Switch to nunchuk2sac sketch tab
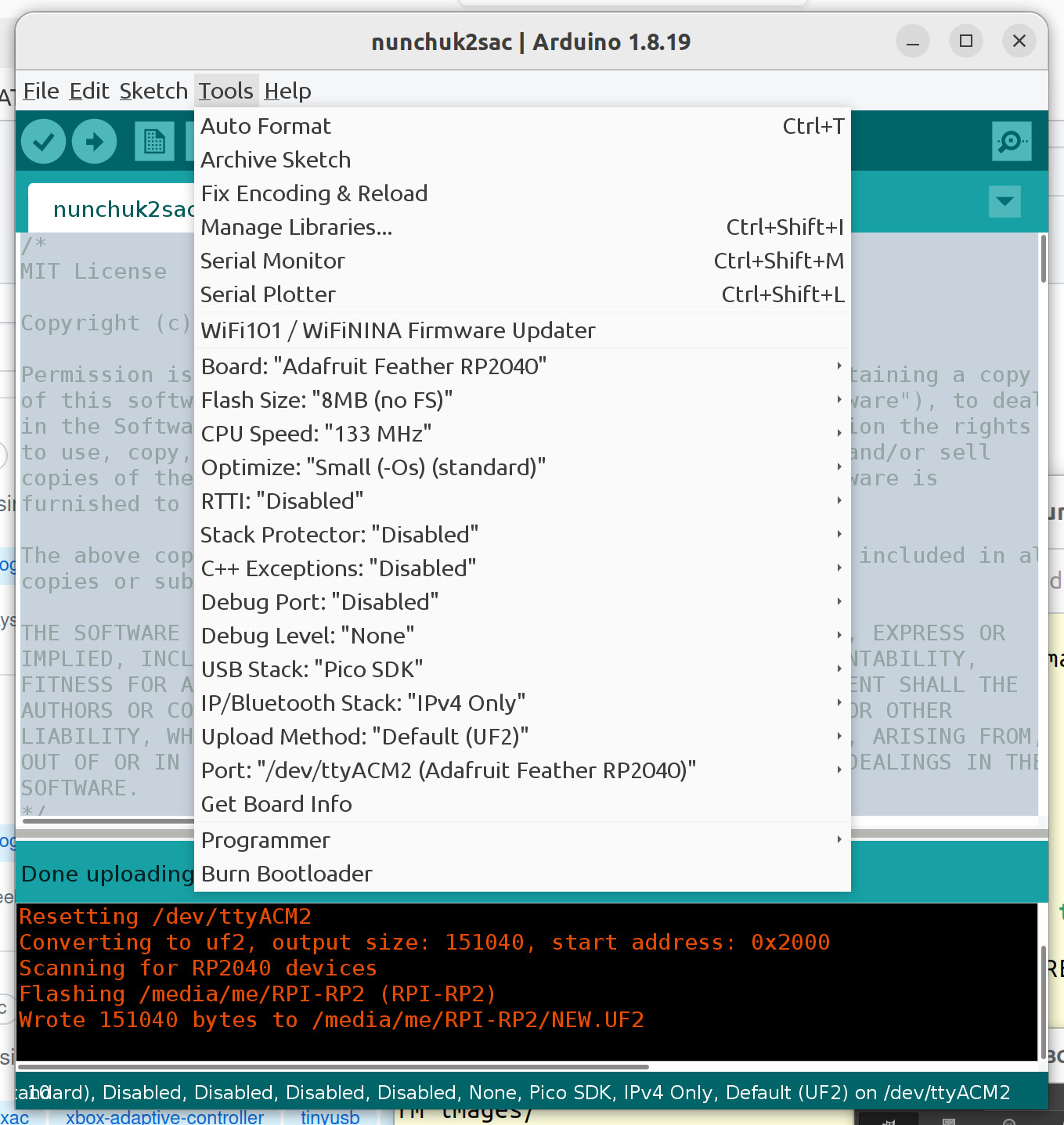1064x1125 pixels. (x=111, y=209)
